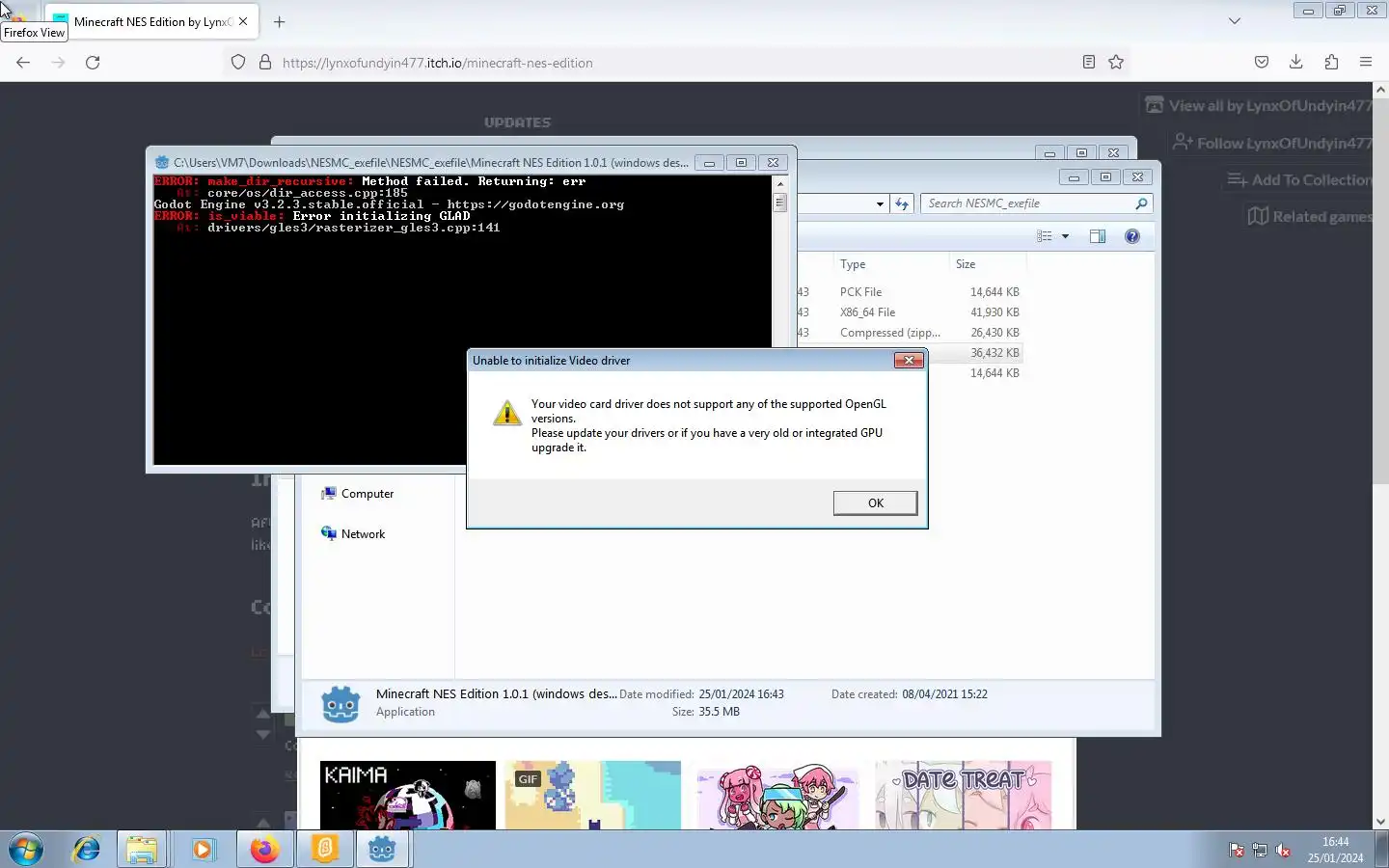Click the Explorer refresh button

point(902,203)
